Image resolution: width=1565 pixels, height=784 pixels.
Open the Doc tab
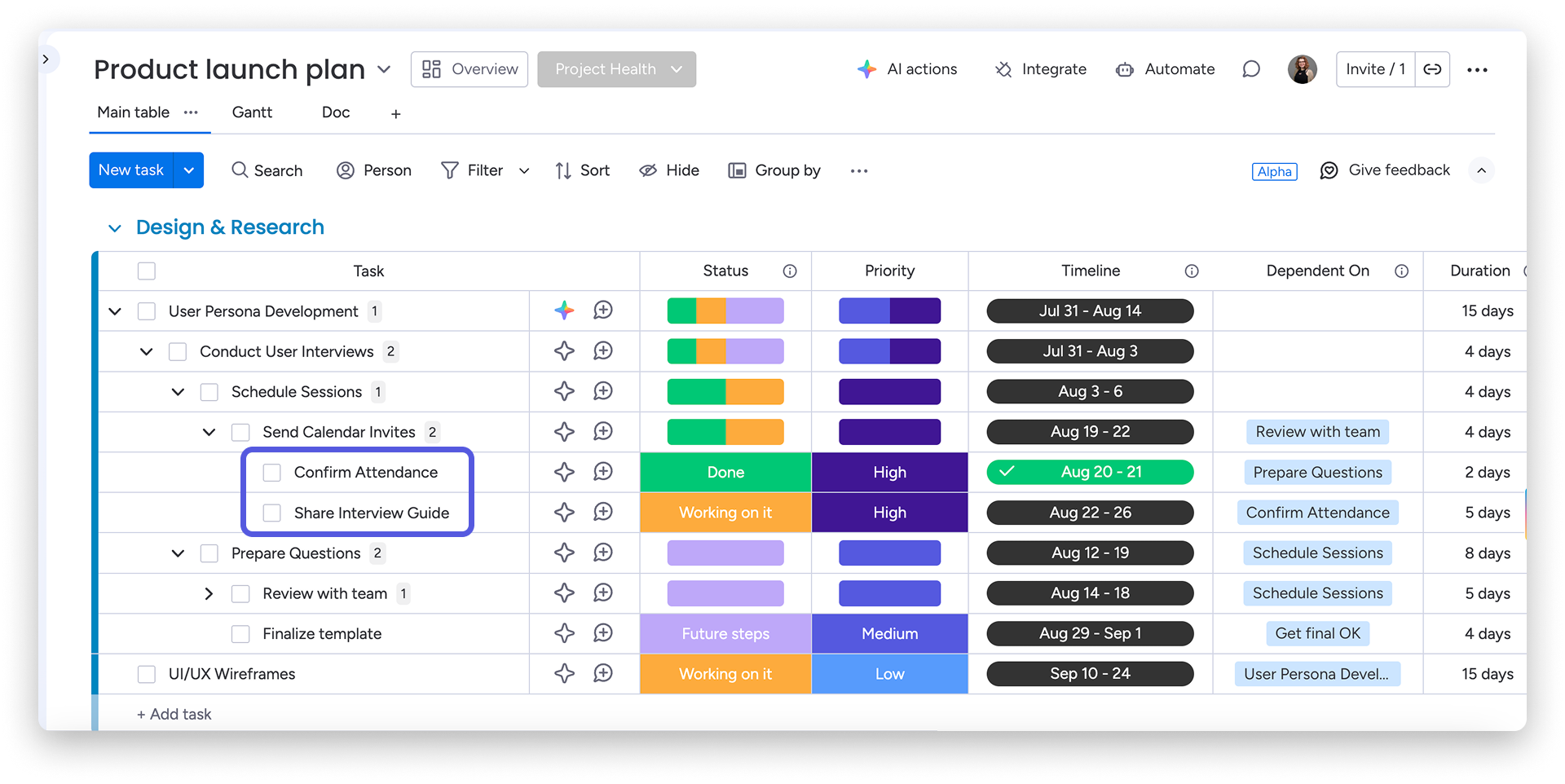(335, 112)
